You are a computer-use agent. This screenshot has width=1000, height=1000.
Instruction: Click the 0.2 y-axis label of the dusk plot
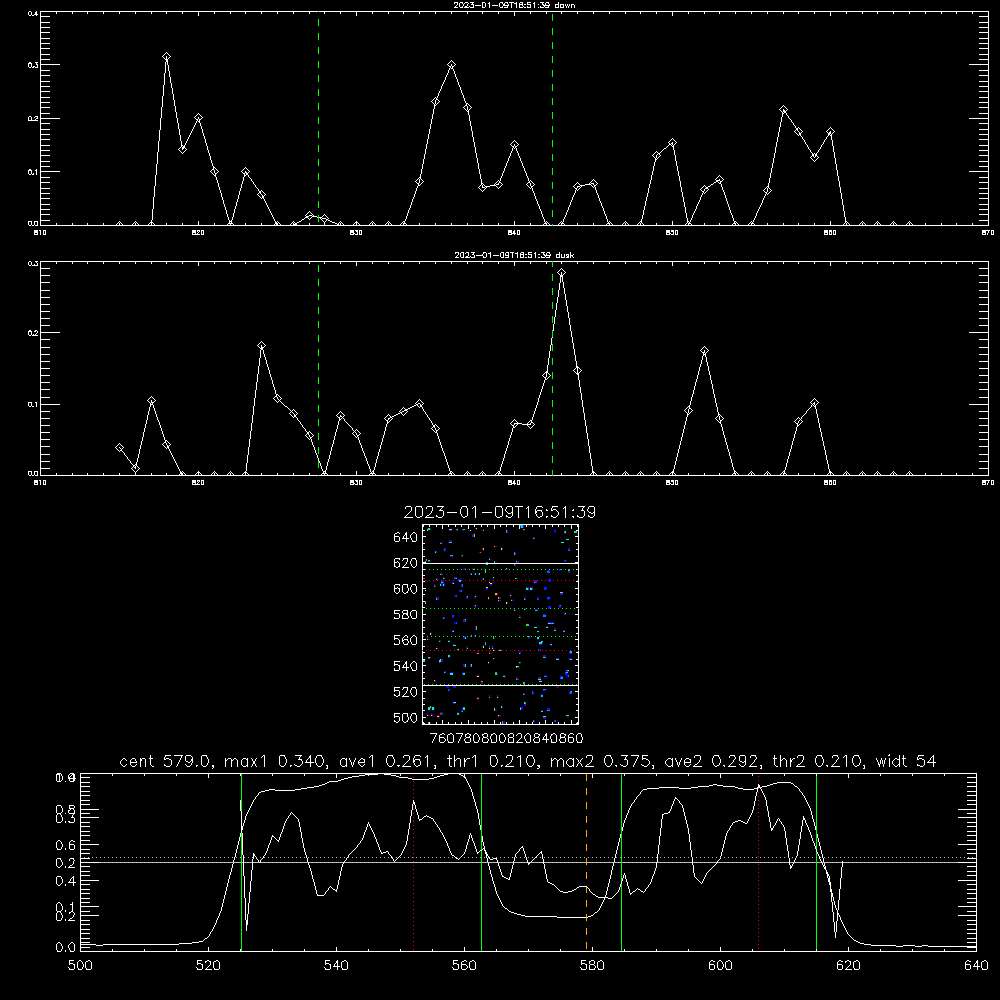pyautogui.click(x=34, y=333)
